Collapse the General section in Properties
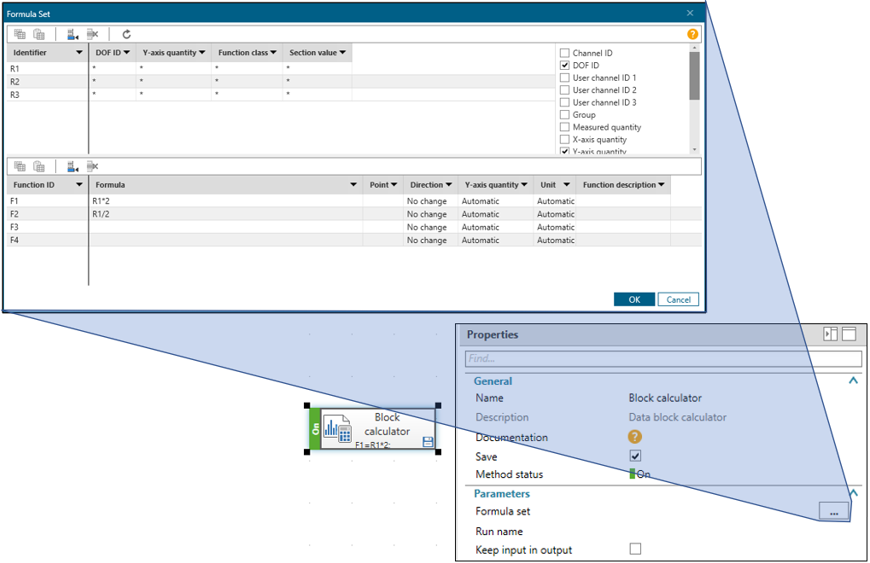This screenshot has height=563, width=870. (x=853, y=381)
